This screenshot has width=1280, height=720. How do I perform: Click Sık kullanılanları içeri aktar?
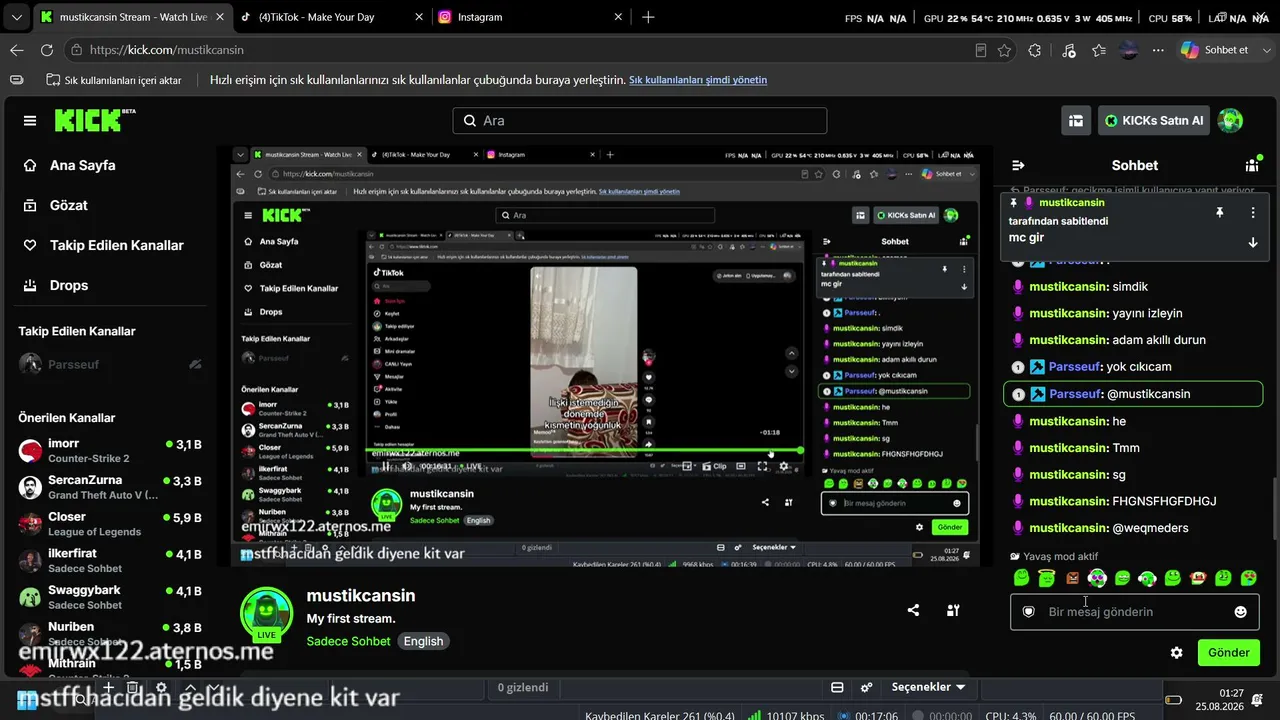(x=114, y=80)
